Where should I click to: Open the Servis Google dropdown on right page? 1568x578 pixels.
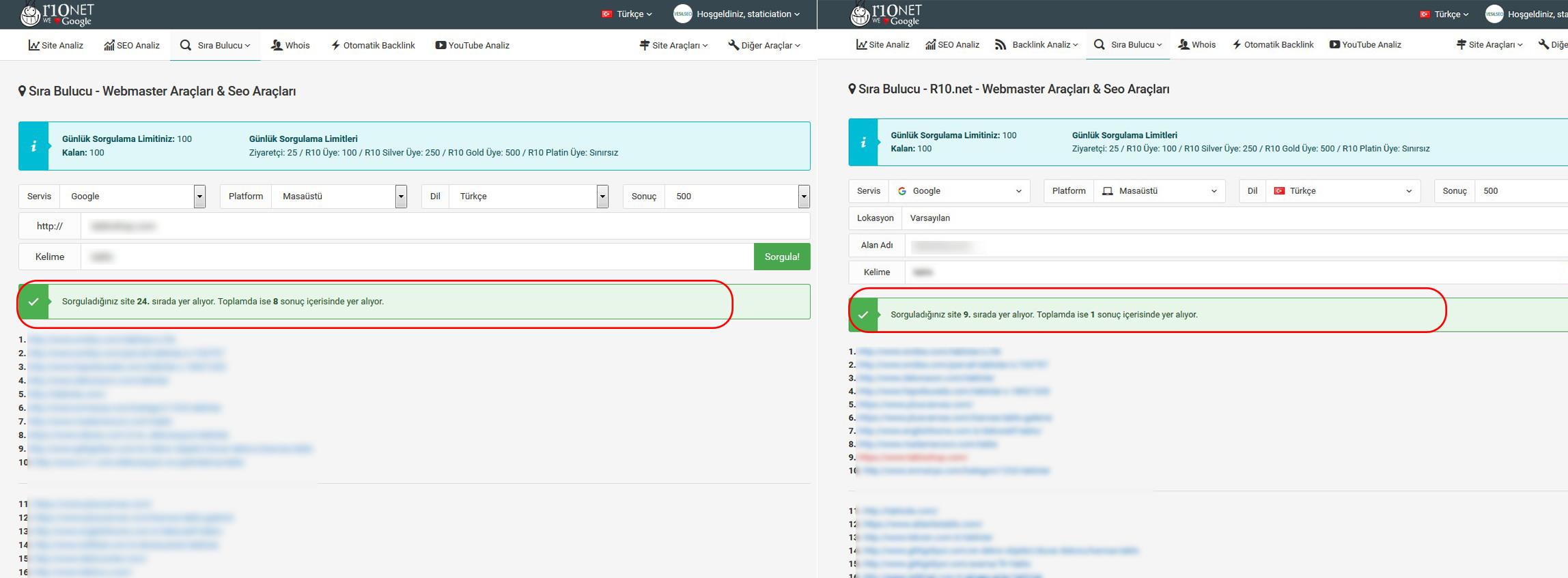click(x=959, y=191)
